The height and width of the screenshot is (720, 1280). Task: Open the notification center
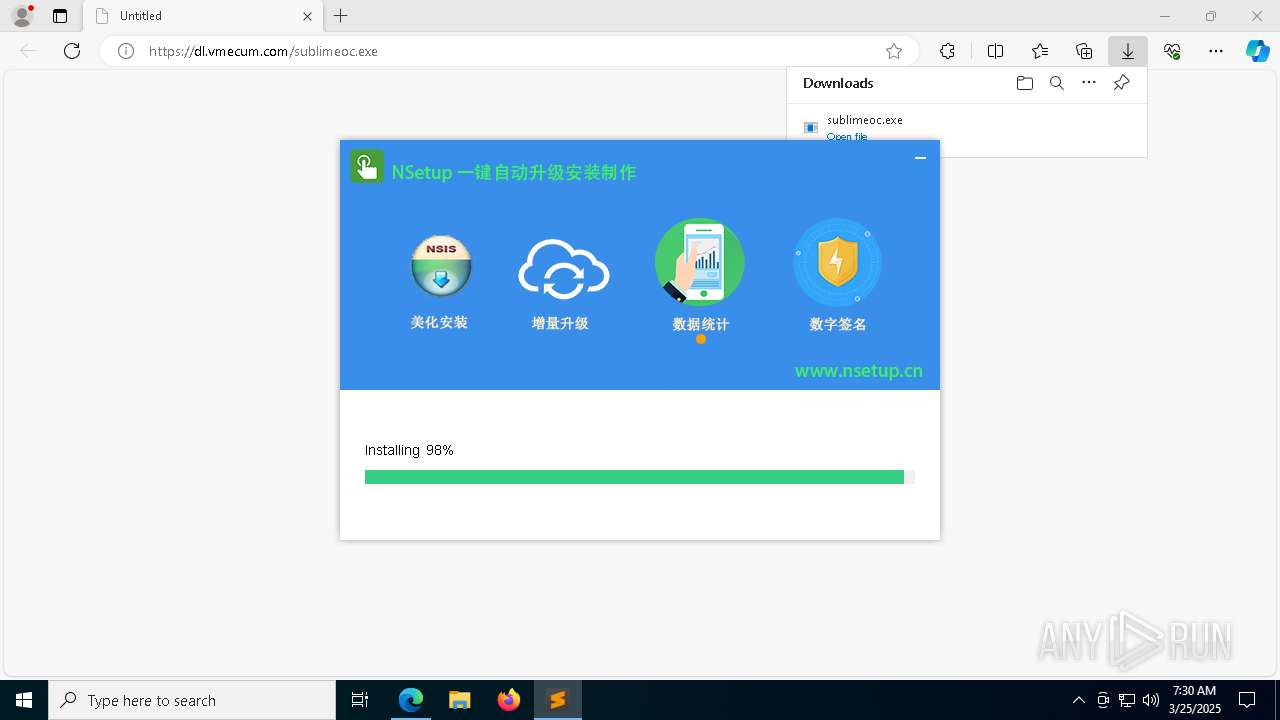pyautogui.click(x=1247, y=700)
